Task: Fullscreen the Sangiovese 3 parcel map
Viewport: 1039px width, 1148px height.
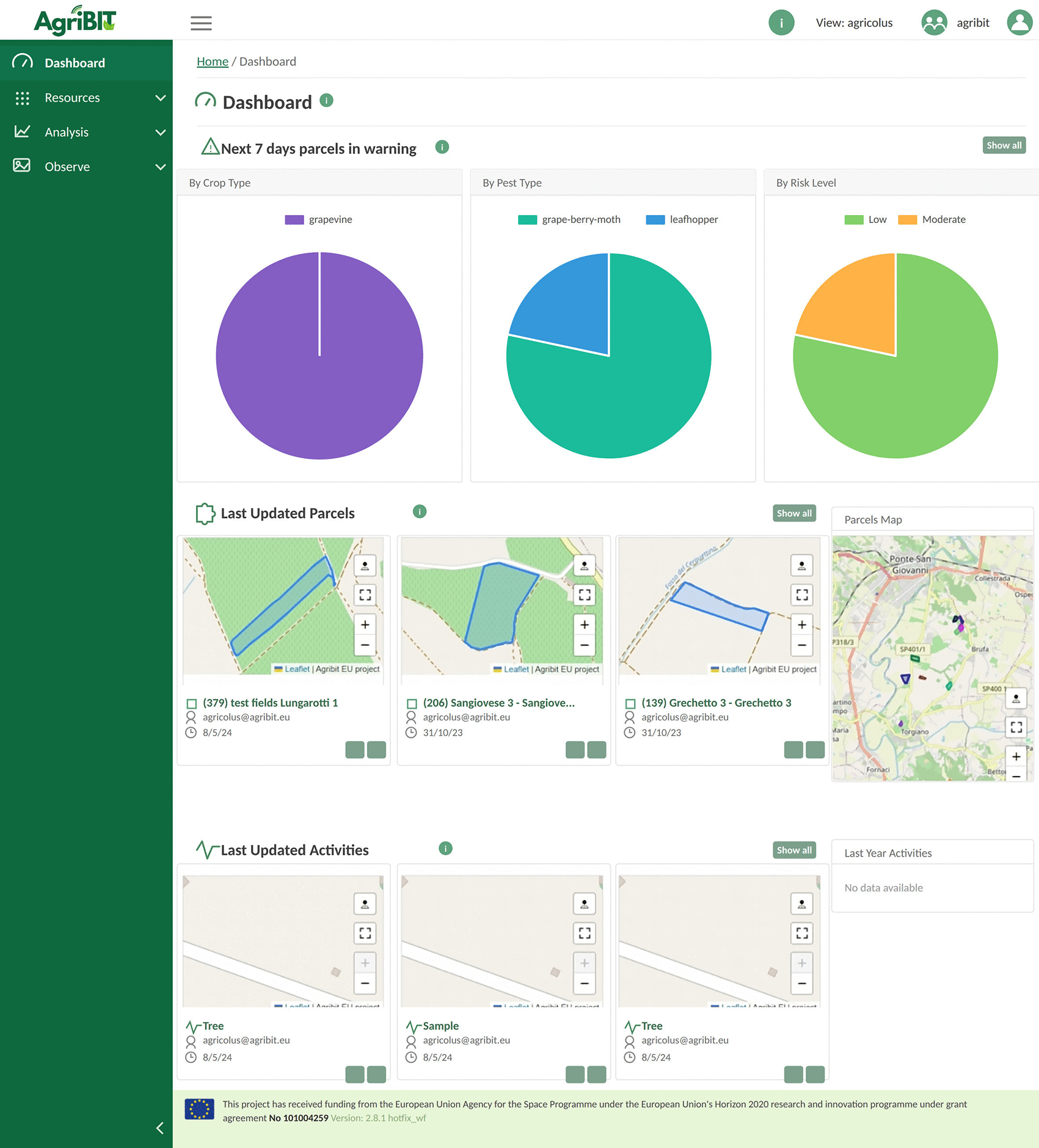Action: [x=584, y=595]
